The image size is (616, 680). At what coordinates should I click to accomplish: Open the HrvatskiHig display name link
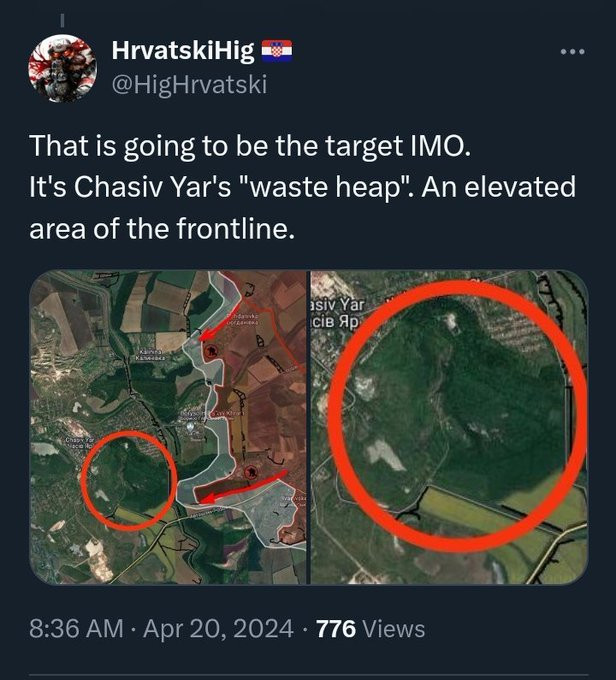click(183, 51)
